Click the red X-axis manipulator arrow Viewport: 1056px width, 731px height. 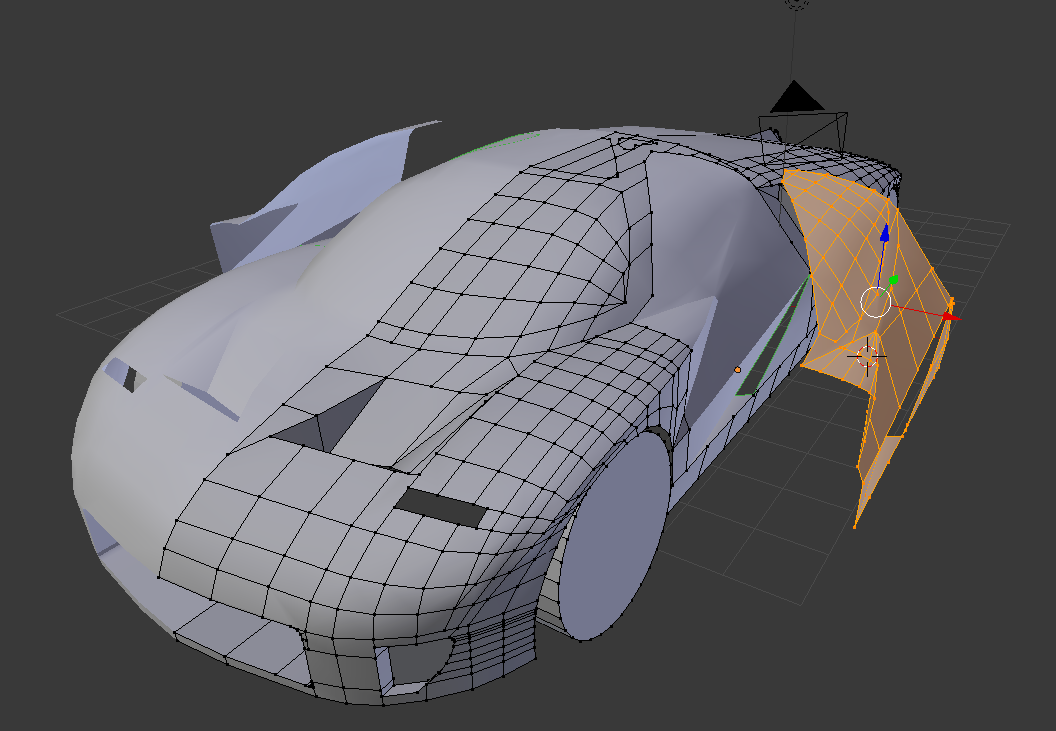click(952, 316)
